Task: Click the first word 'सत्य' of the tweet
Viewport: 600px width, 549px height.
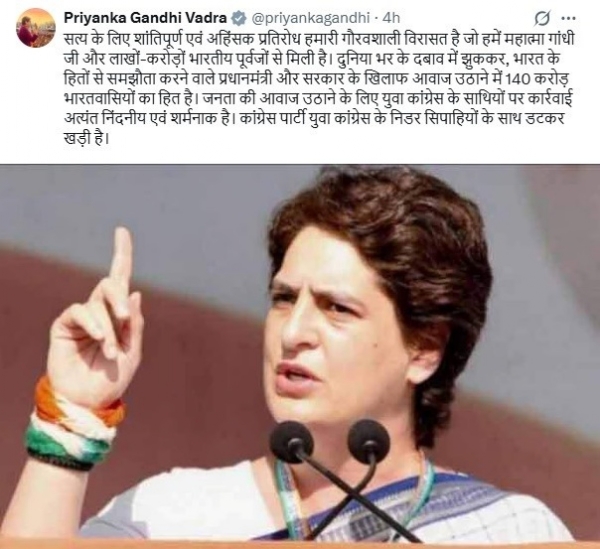Action: point(77,40)
